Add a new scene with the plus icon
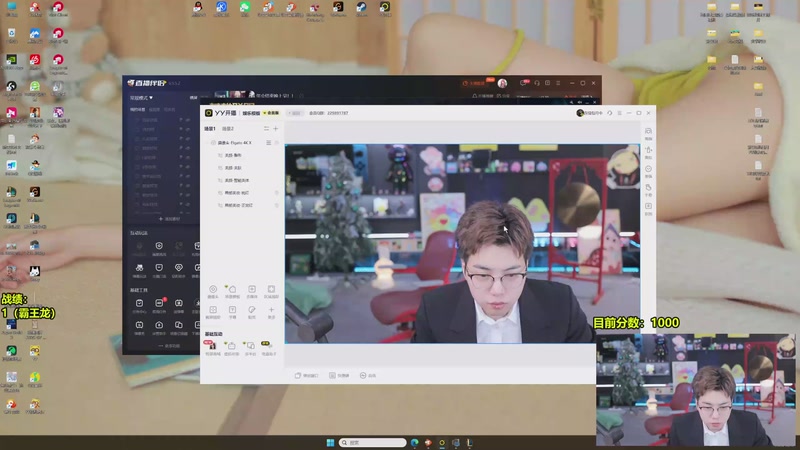This screenshot has width=800, height=450. [276, 129]
